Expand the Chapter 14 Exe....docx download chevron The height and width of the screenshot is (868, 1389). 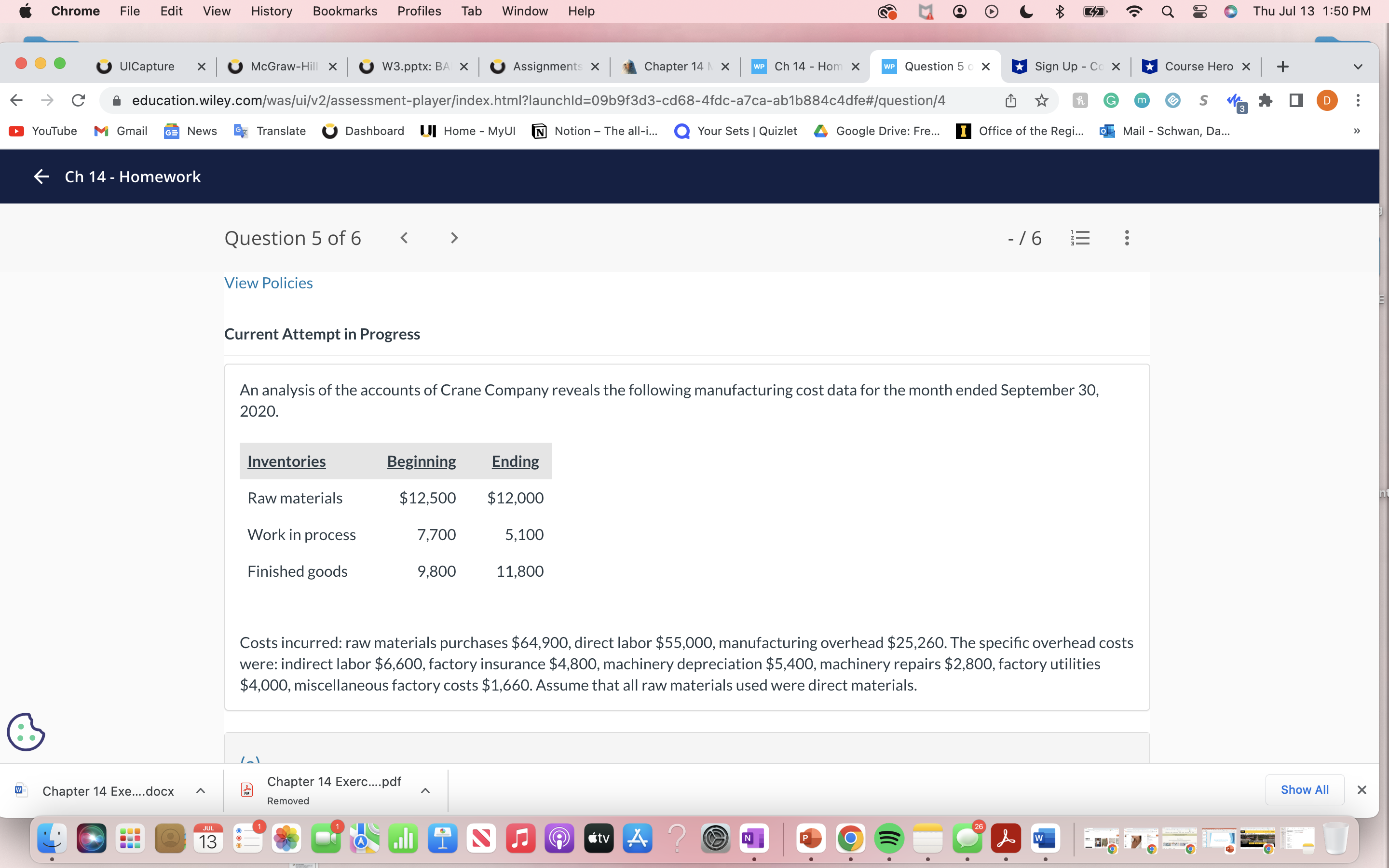pos(200,790)
